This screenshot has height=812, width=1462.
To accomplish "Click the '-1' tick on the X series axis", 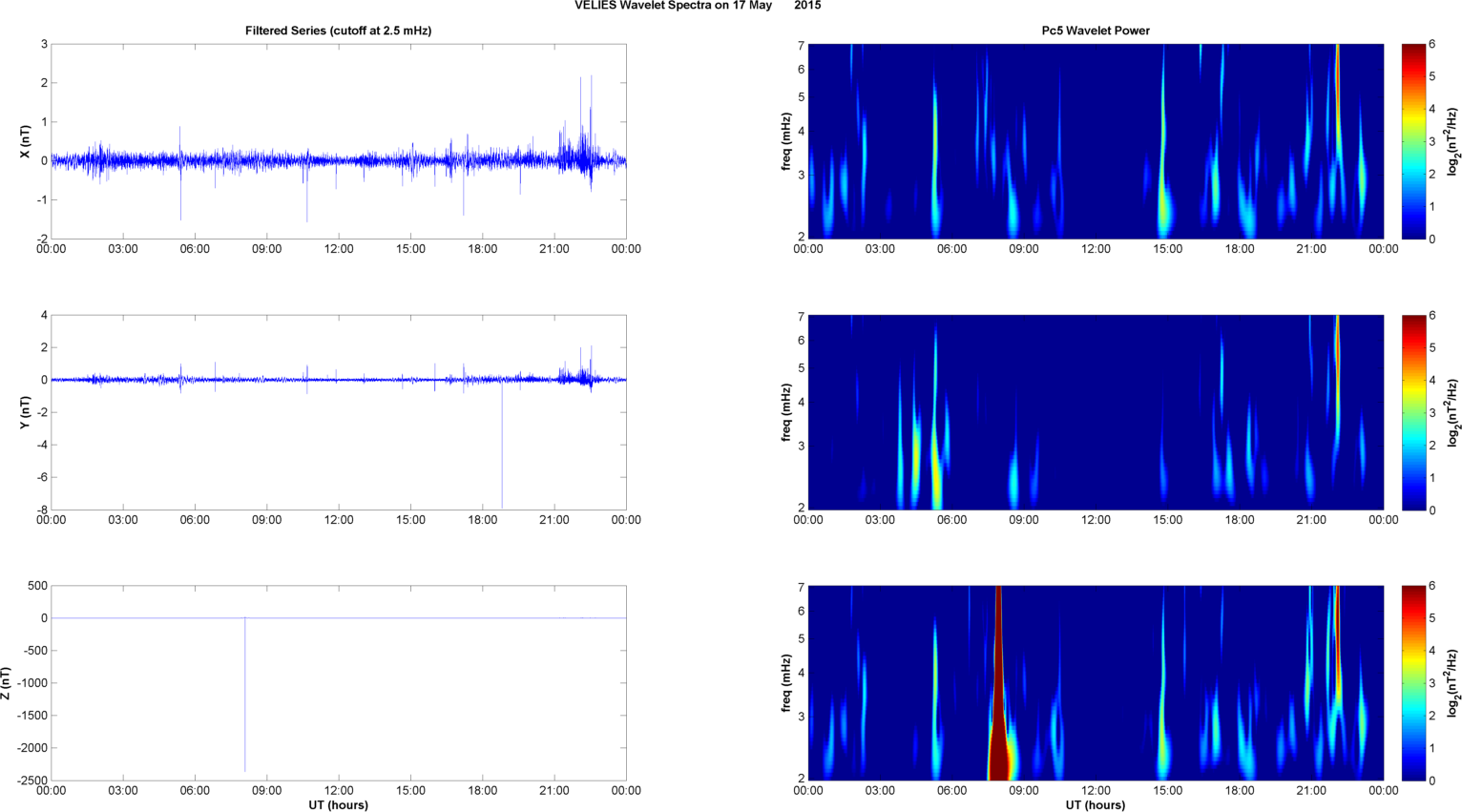I will point(41,199).
